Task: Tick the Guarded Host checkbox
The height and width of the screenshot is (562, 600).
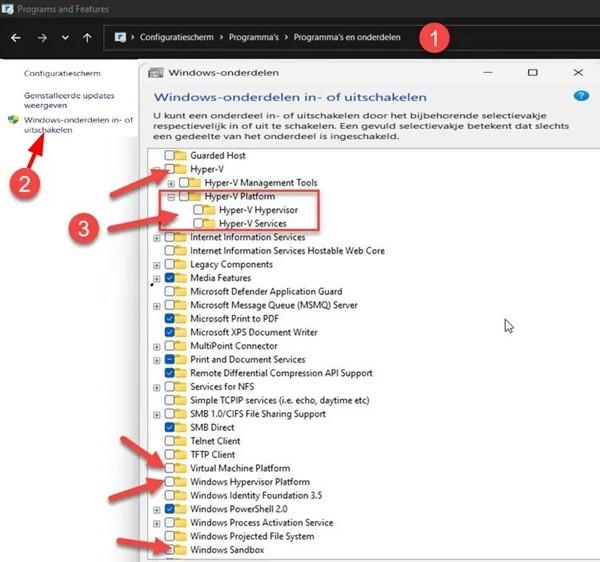Action: click(170, 155)
